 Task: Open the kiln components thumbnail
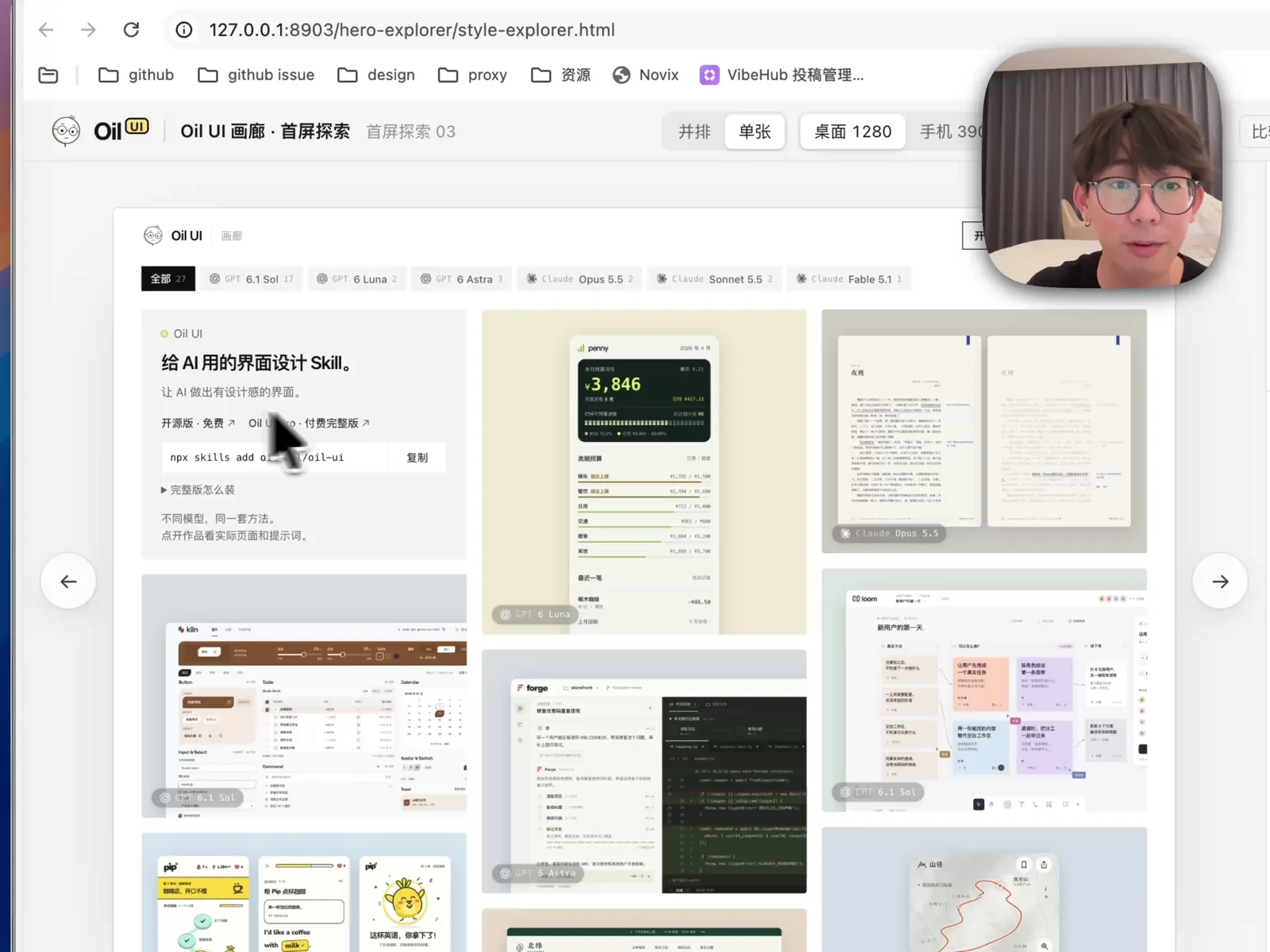click(x=304, y=696)
